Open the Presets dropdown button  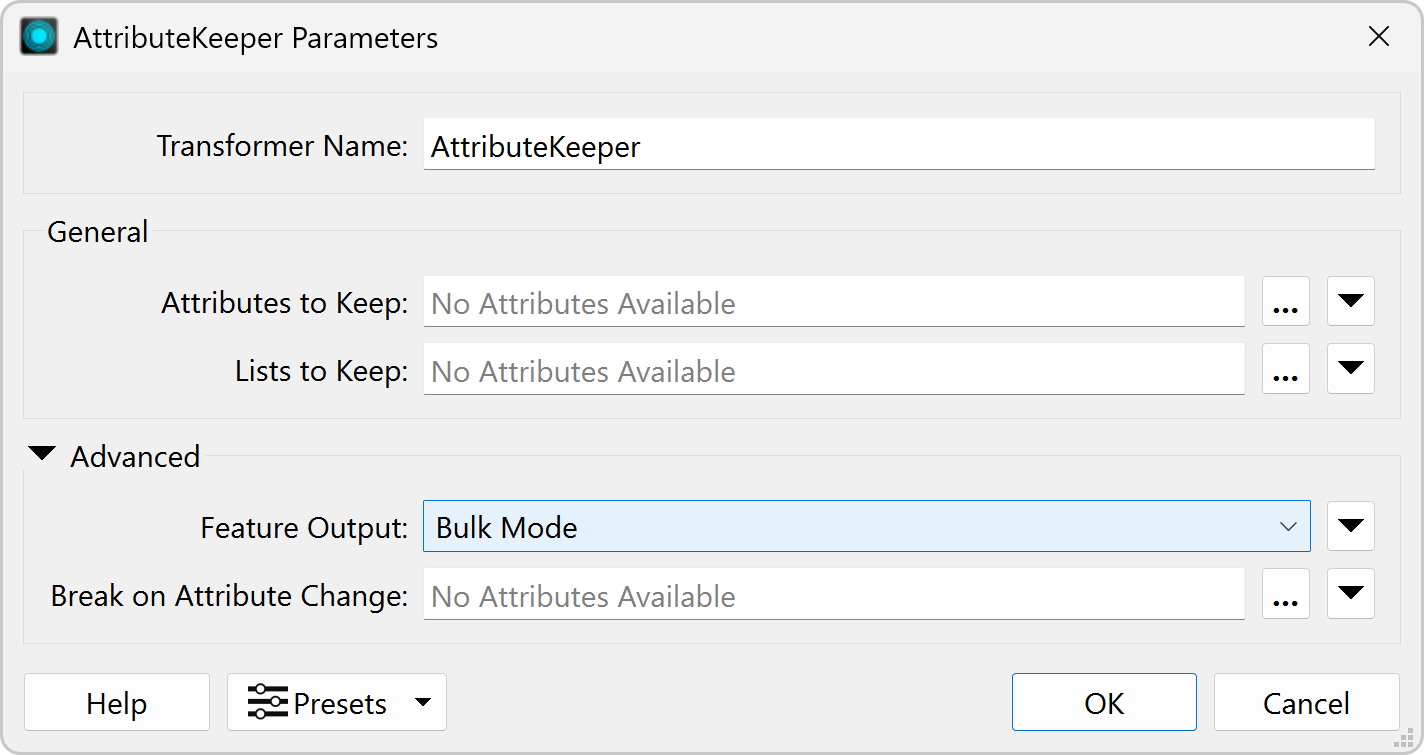(337, 703)
